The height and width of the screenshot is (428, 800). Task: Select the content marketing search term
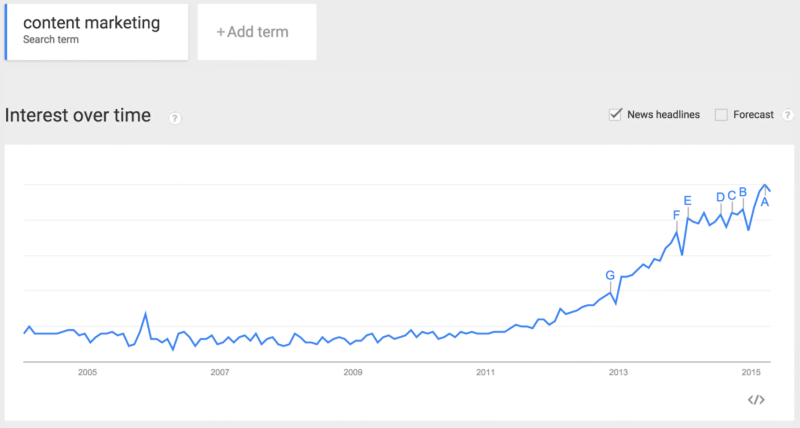(97, 30)
